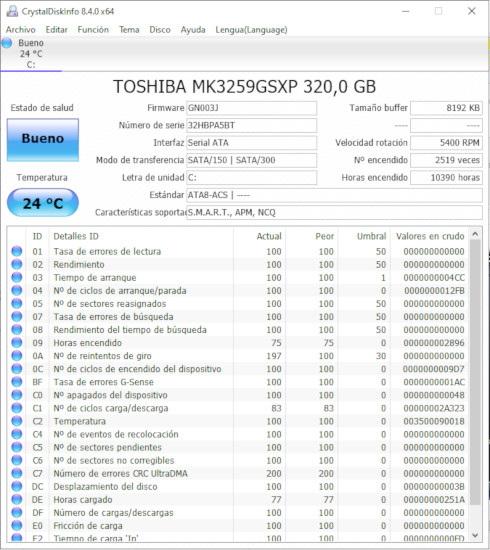Click status orb for Tiempo de arranque

point(16,277)
